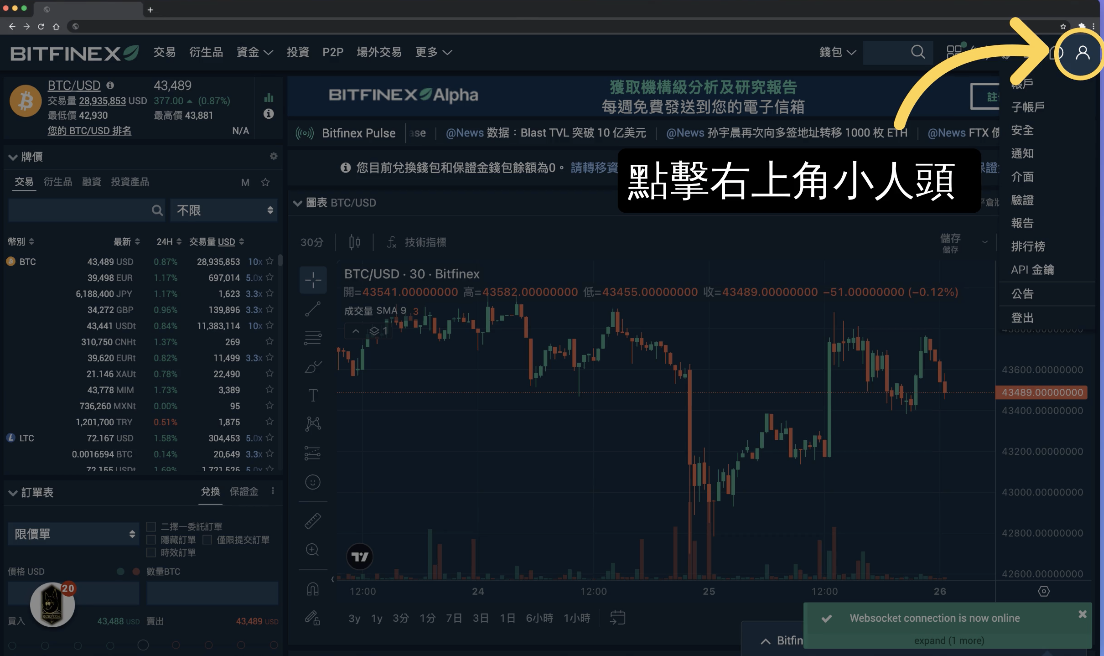Image resolution: width=1104 pixels, height=656 pixels.
Task: Select API 金鑰 in the user menu
Action: click(x=1032, y=270)
